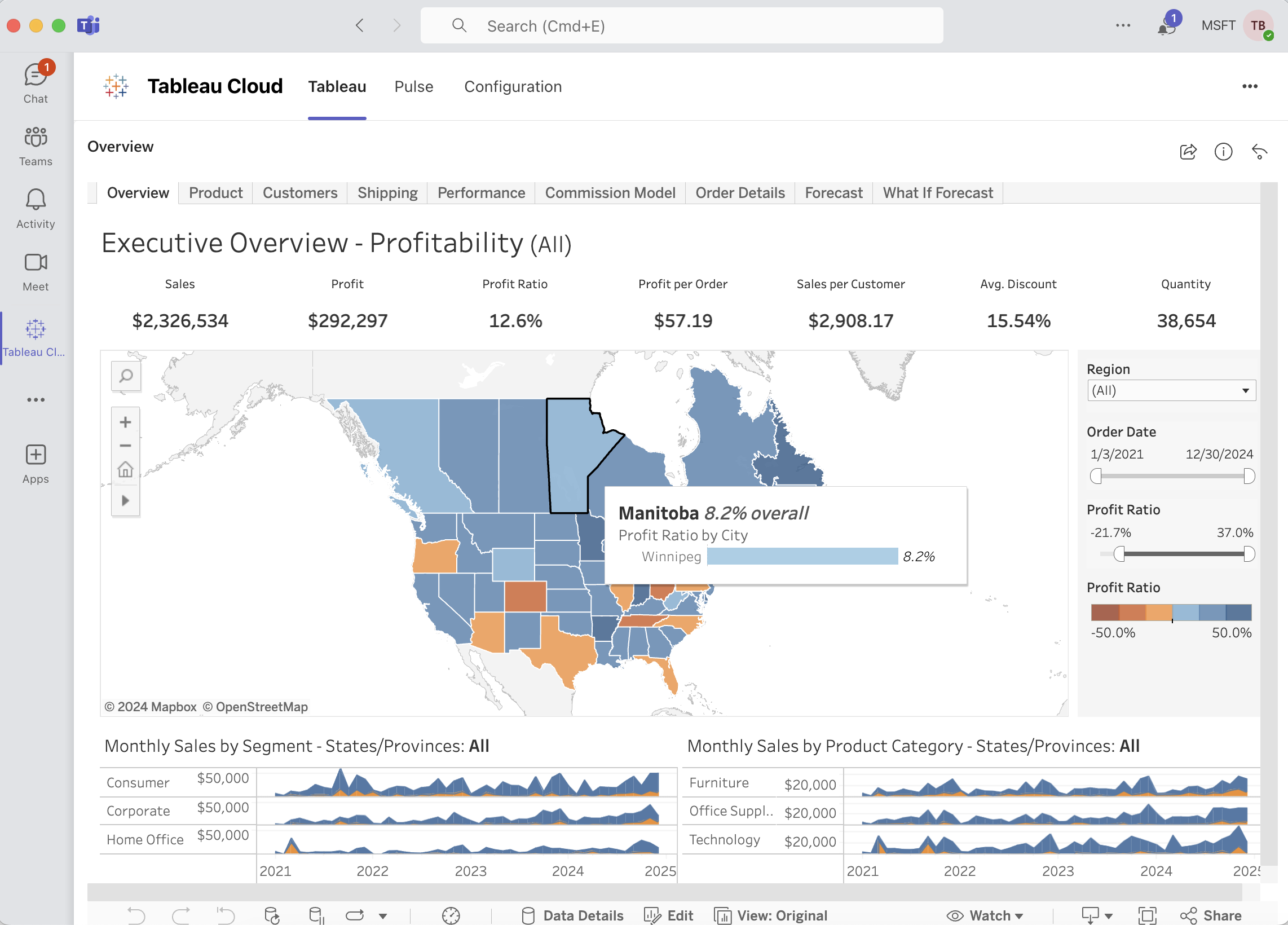Image resolution: width=1288 pixels, height=925 pixels.
Task: Open the notifications bell with badge
Action: [1167, 25]
